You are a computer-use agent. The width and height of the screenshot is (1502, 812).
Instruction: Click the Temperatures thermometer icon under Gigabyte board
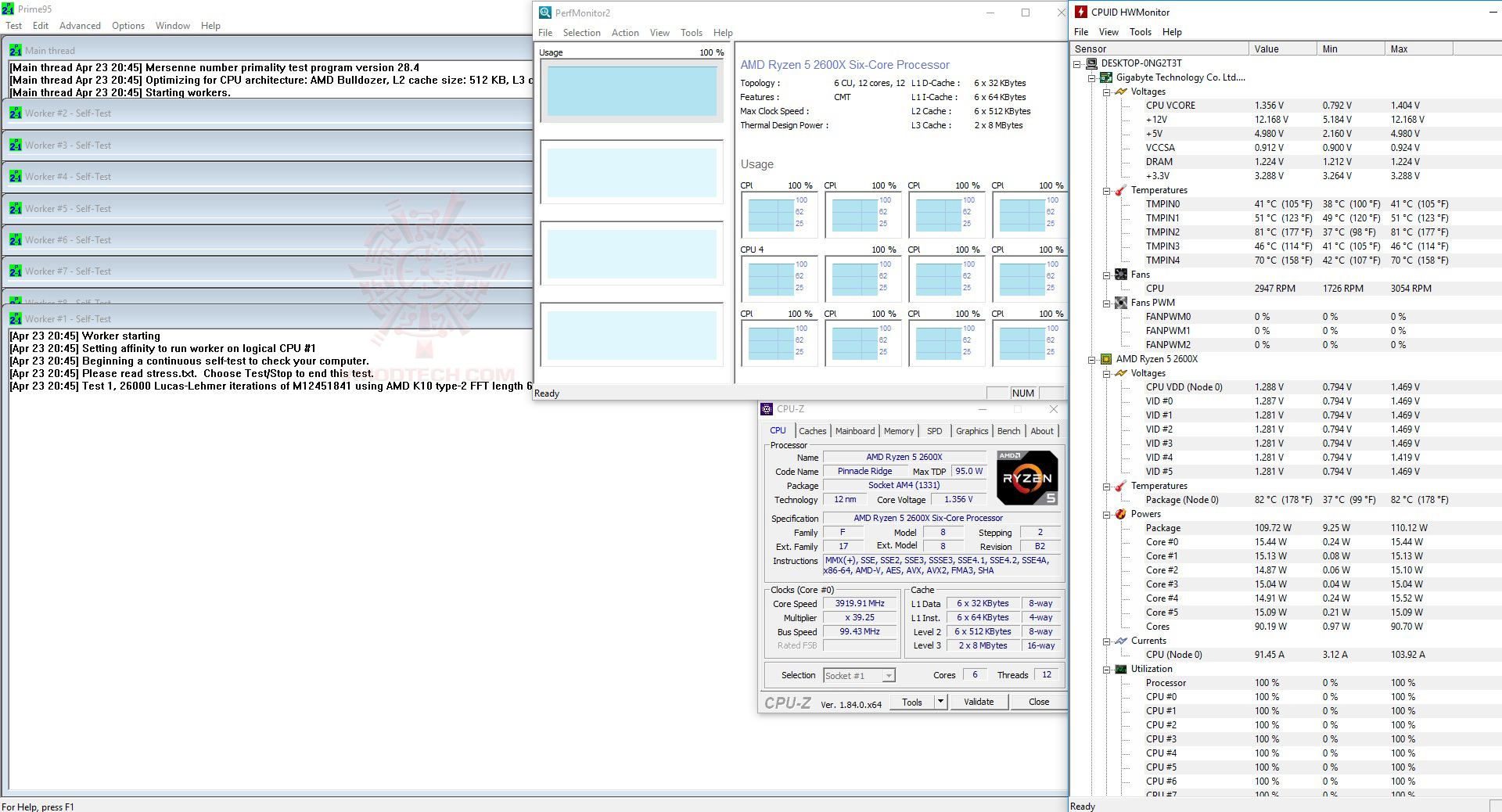[1121, 190]
